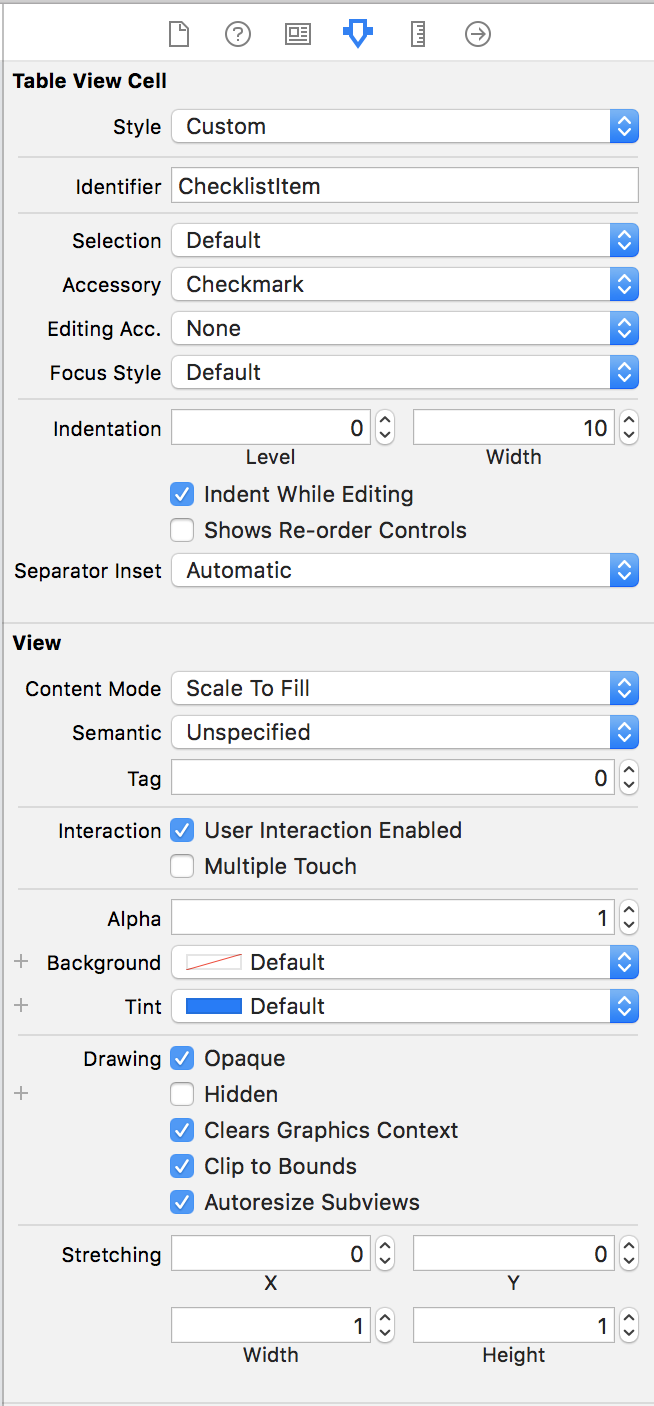Click the blue Tint color swatch
Image resolution: width=654 pixels, height=1406 pixels.
[214, 1006]
